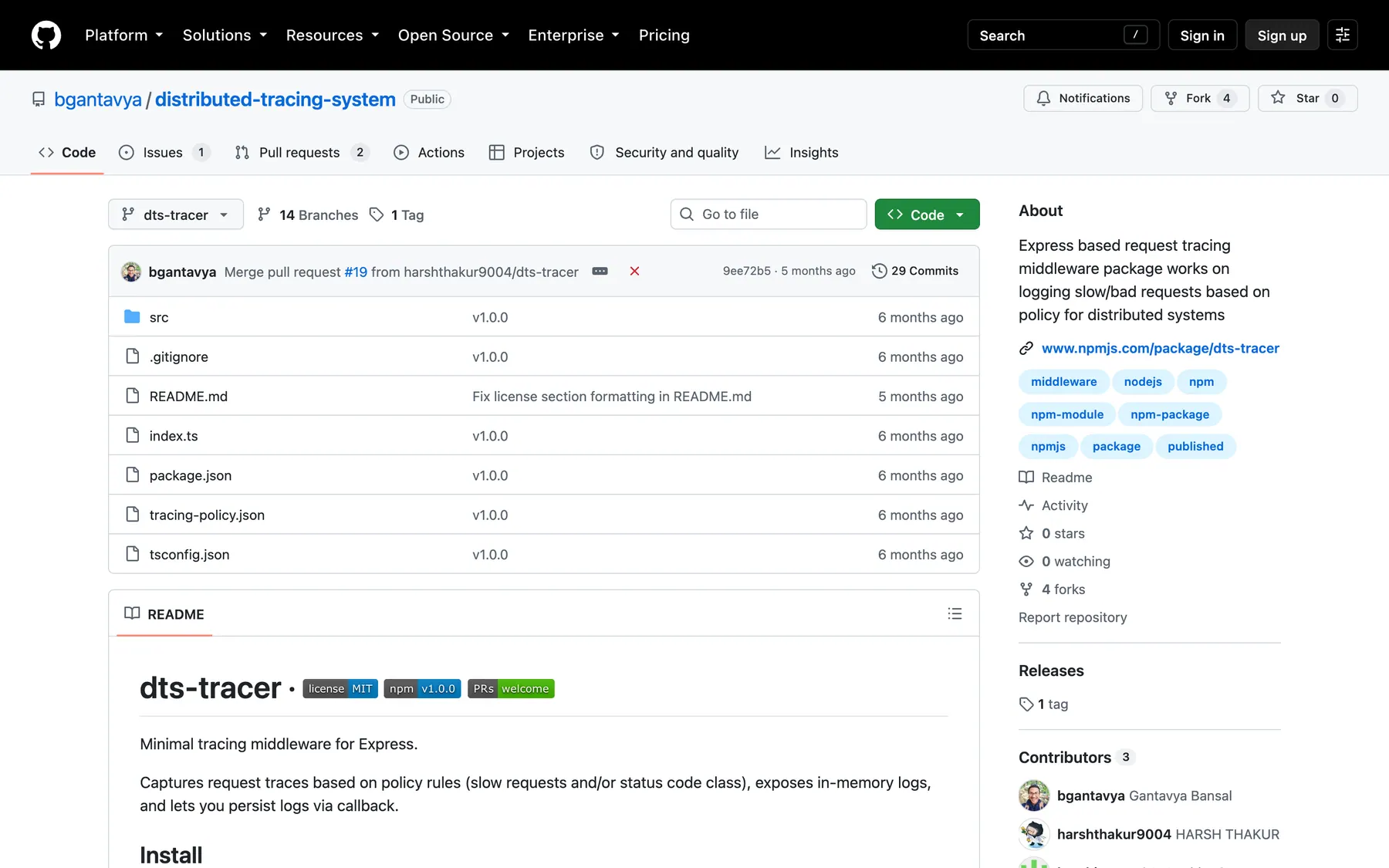Open bgantavya's contributor avatar
The width and height of the screenshot is (1389, 868).
pos(1034,795)
